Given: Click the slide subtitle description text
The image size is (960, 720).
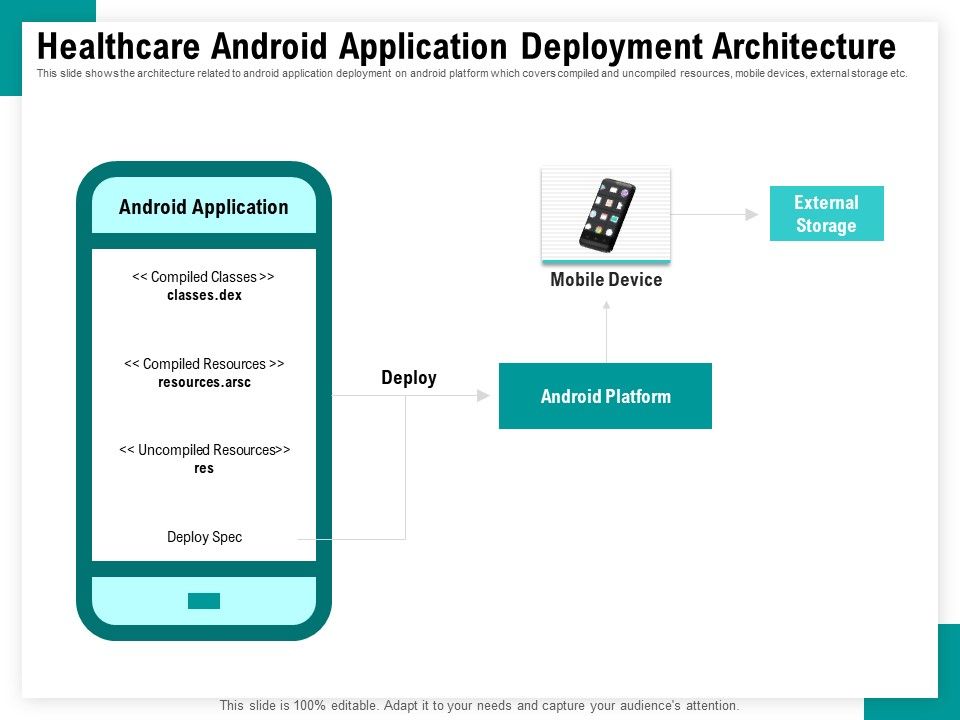Looking at the screenshot, I should [x=472, y=73].
